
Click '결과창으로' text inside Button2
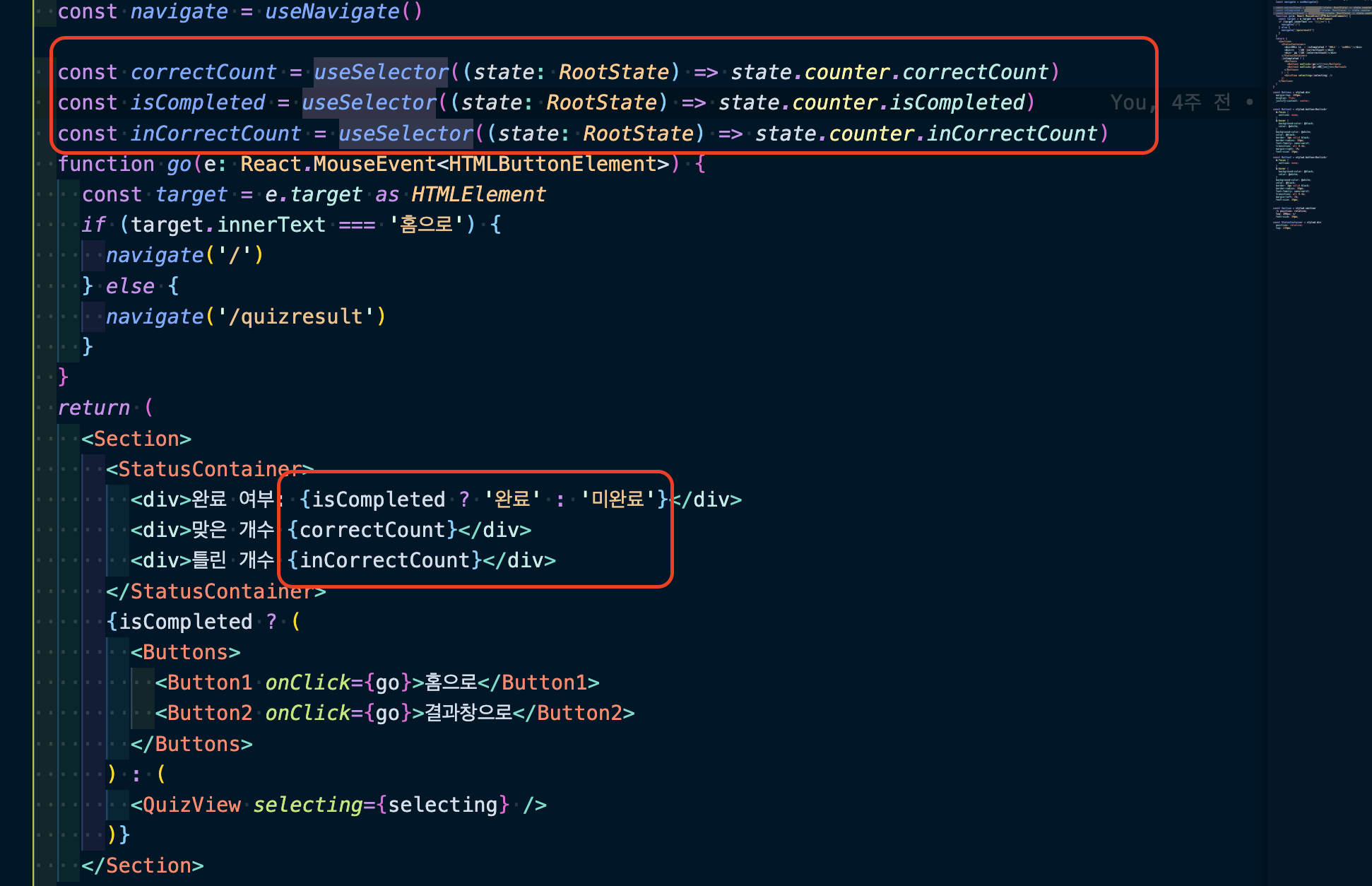tap(468, 713)
